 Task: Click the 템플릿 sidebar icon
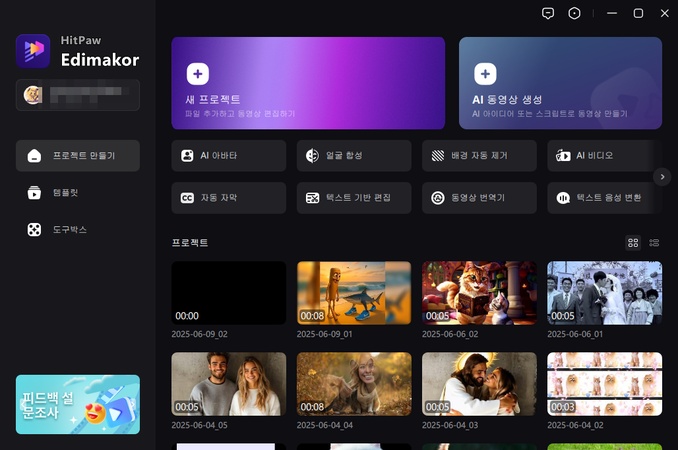click(34, 192)
